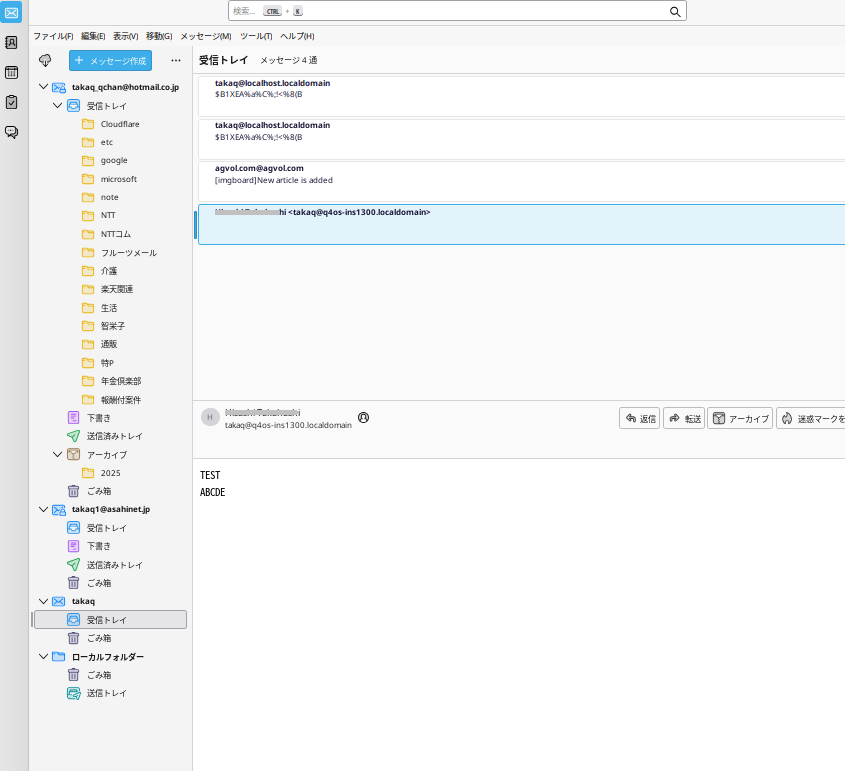845x771 pixels.
Task: Click the 転送 forward button
Action: coord(684,418)
